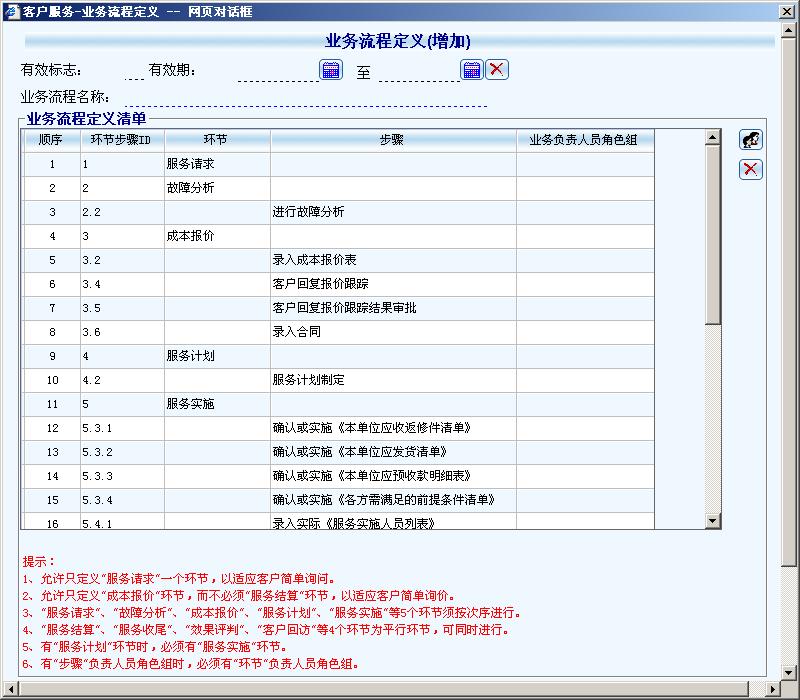Clear the validity dates with the red X
800x700 pixels.
(496, 70)
